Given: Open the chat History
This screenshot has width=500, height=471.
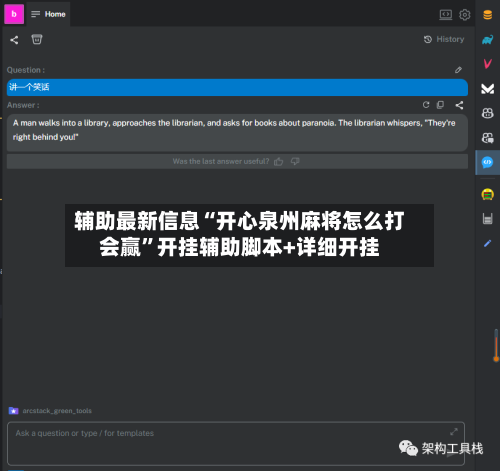Looking at the screenshot, I should point(444,39).
